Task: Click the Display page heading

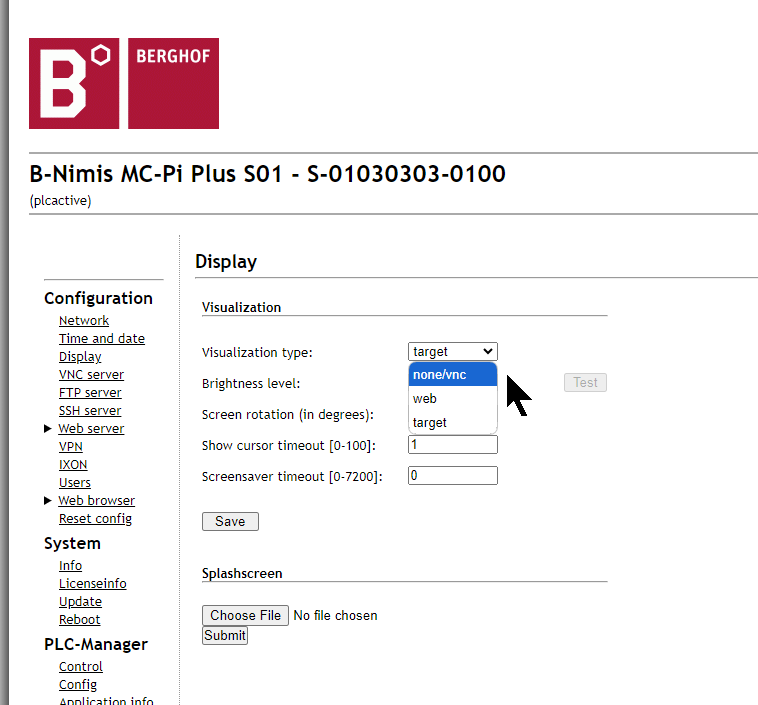Action: tap(226, 262)
